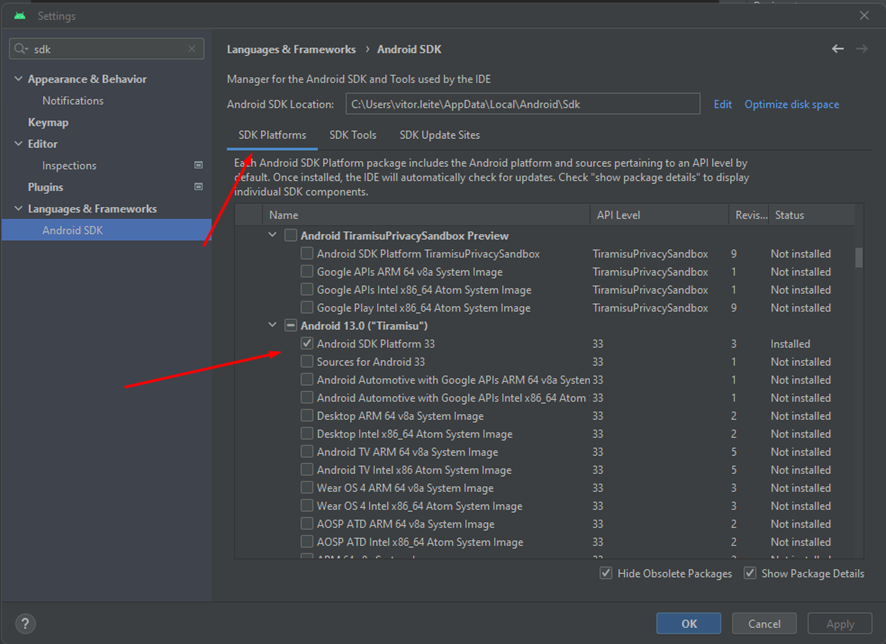Switch to the SDK Tools tab
This screenshot has width=886, height=644.
353,135
